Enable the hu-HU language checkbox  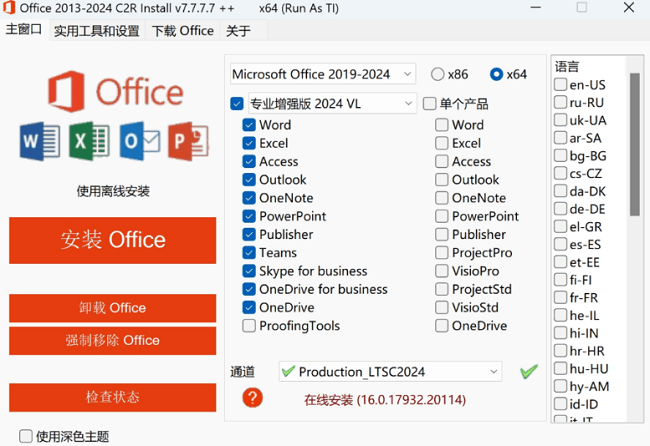click(x=560, y=368)
